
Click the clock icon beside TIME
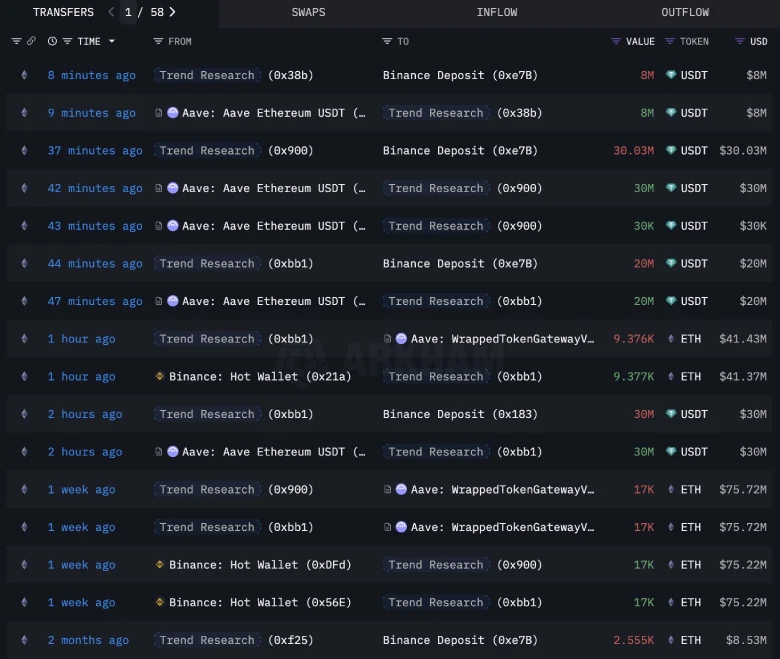click(x=52, y=41)
